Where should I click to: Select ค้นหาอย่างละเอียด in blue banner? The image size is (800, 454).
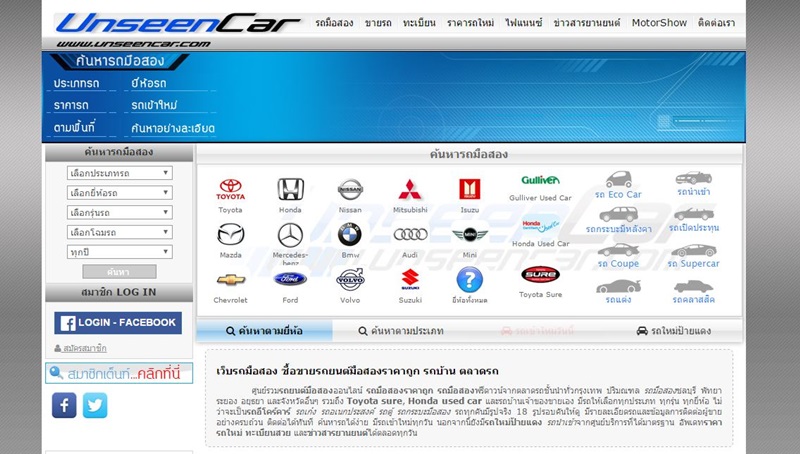coord(173,128)
